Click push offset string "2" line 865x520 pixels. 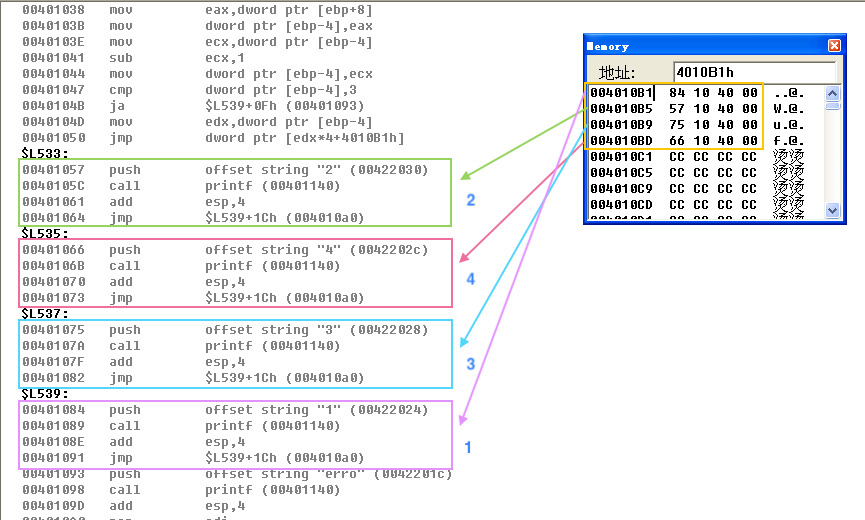coord(225,170)
